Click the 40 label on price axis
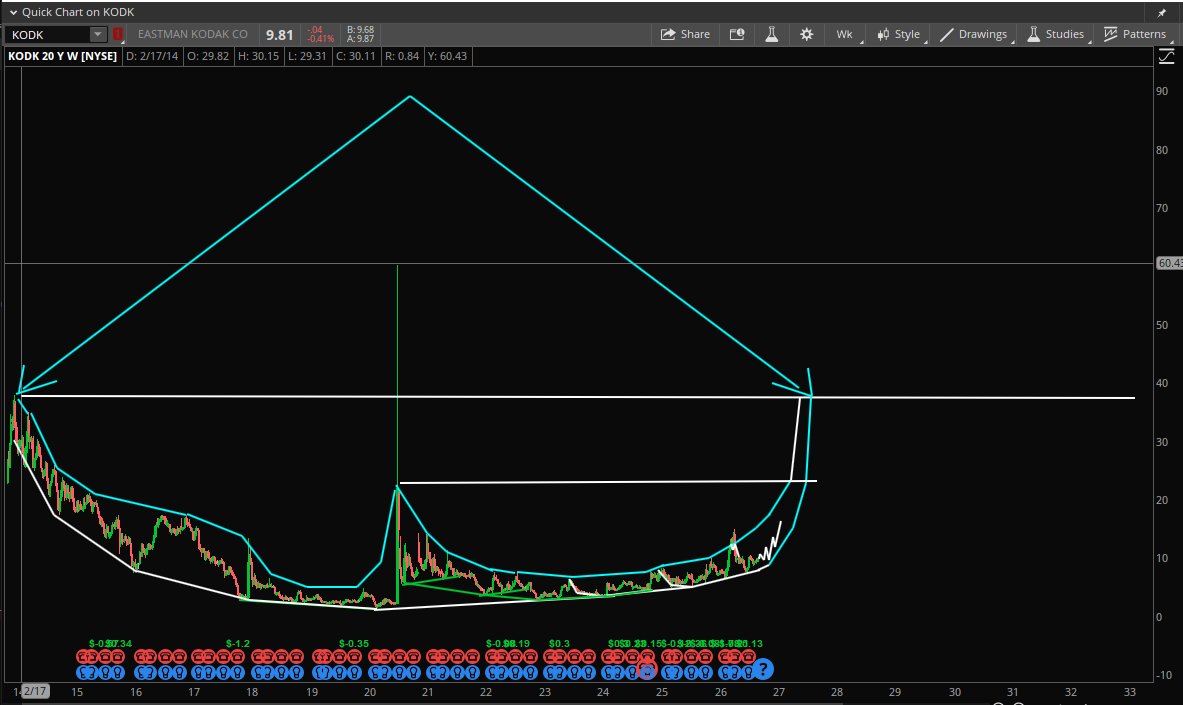This screenshot has width=1183, height=705. [1162, 383]
